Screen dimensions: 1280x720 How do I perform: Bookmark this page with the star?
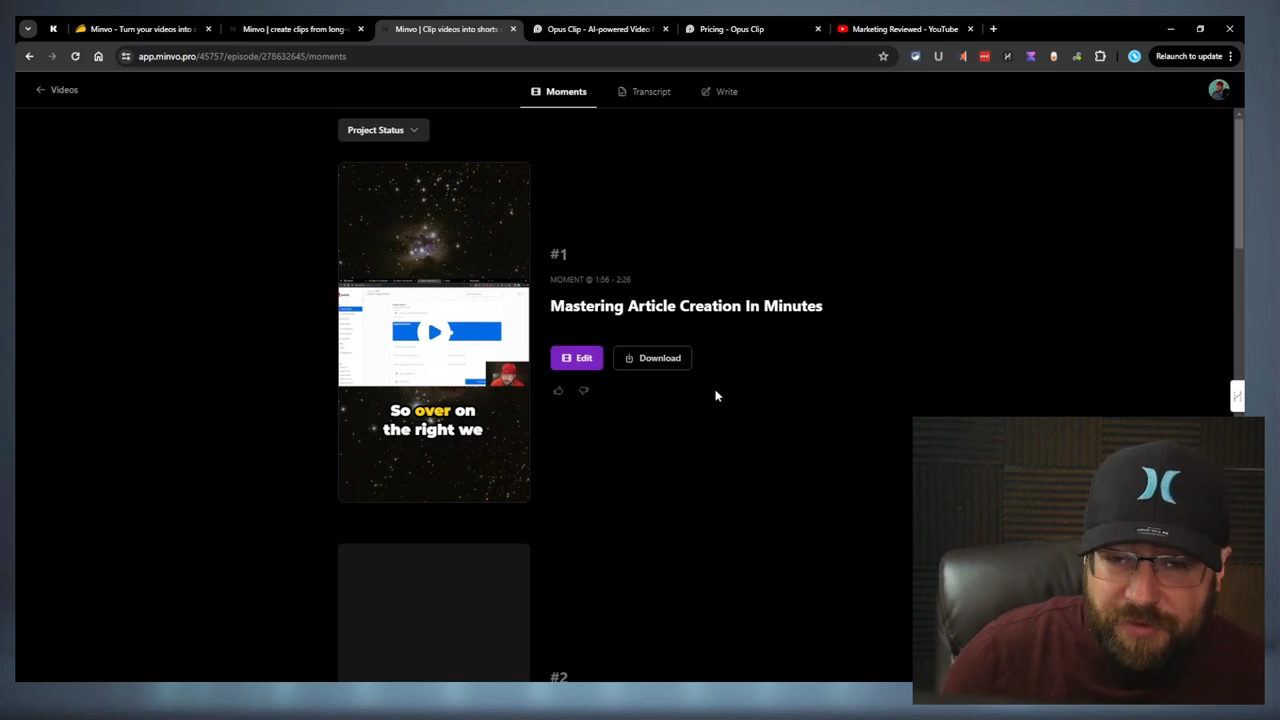(883, 56)
